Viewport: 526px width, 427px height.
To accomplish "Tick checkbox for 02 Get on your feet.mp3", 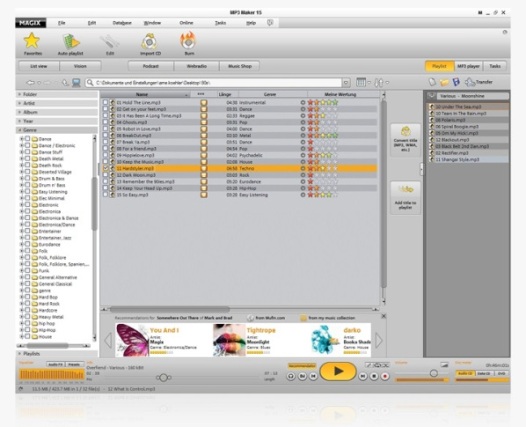I will click(105, 109).
